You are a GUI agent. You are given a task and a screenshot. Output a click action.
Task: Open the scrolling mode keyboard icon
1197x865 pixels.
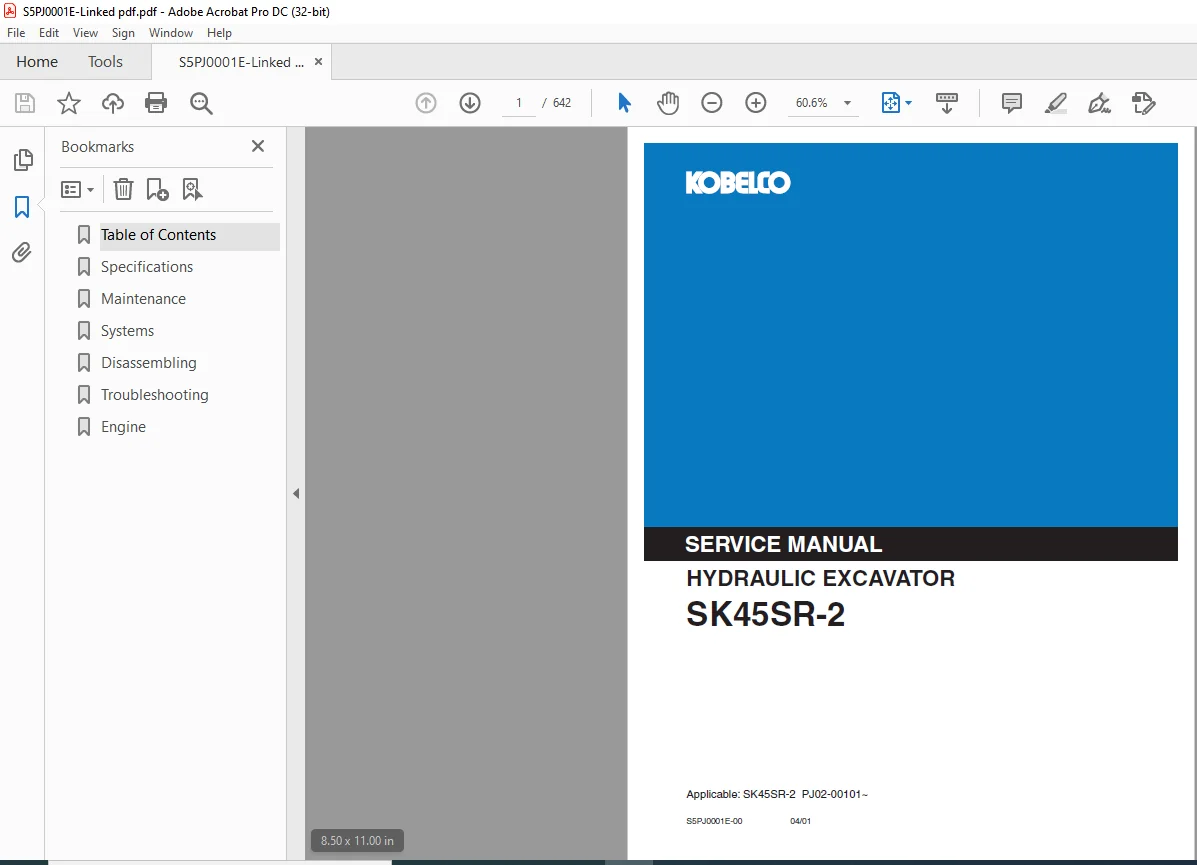(947, 103)
